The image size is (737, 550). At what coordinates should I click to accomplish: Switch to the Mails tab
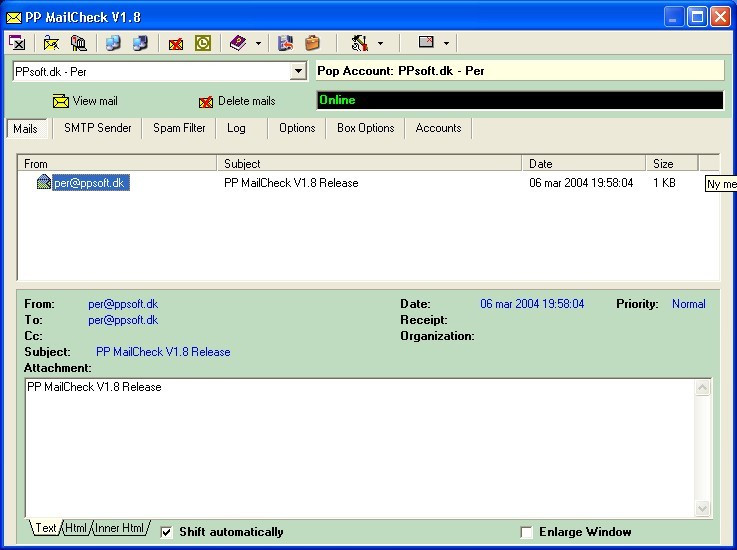coord(25,129)
